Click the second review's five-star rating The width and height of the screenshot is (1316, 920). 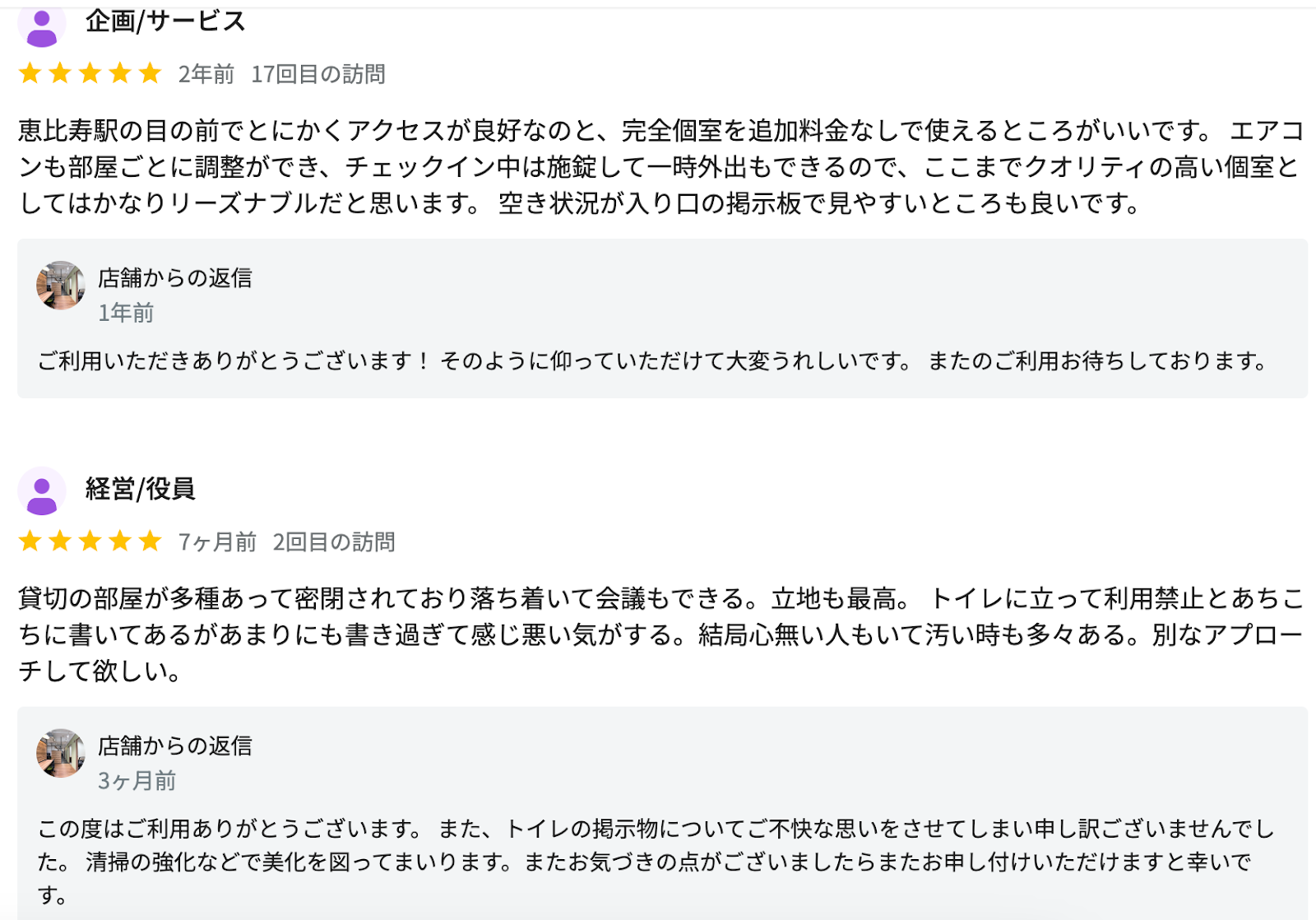coord(90,541)
